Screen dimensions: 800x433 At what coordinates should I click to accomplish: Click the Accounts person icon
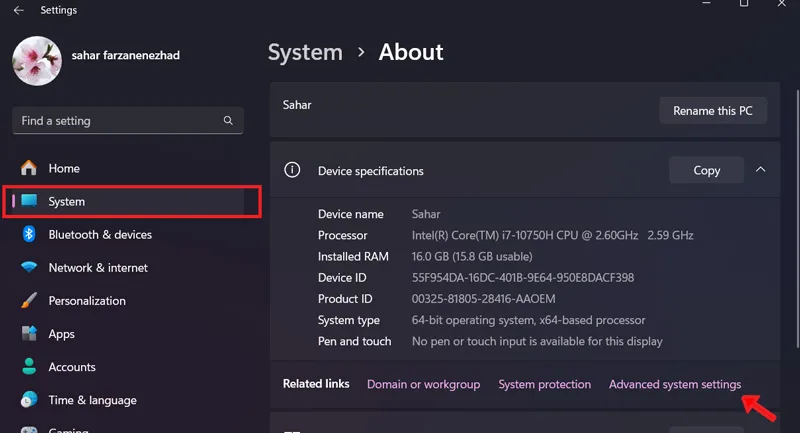click(x=29, y=367)
